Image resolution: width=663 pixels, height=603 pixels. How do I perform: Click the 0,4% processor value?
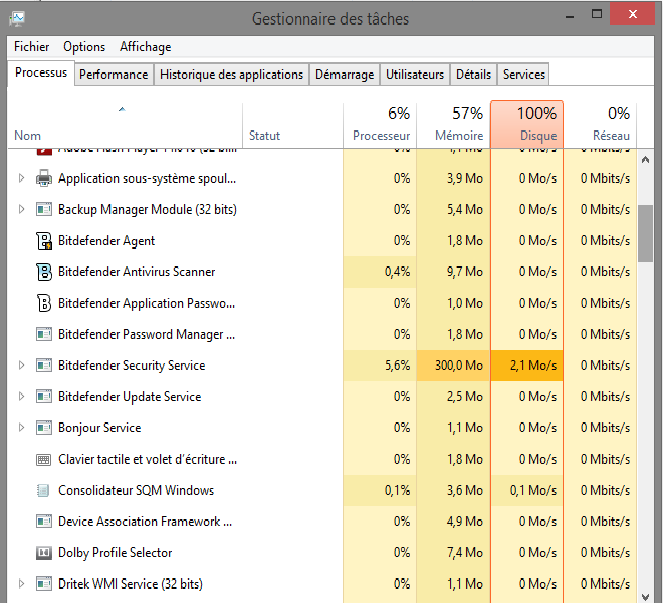397,271
